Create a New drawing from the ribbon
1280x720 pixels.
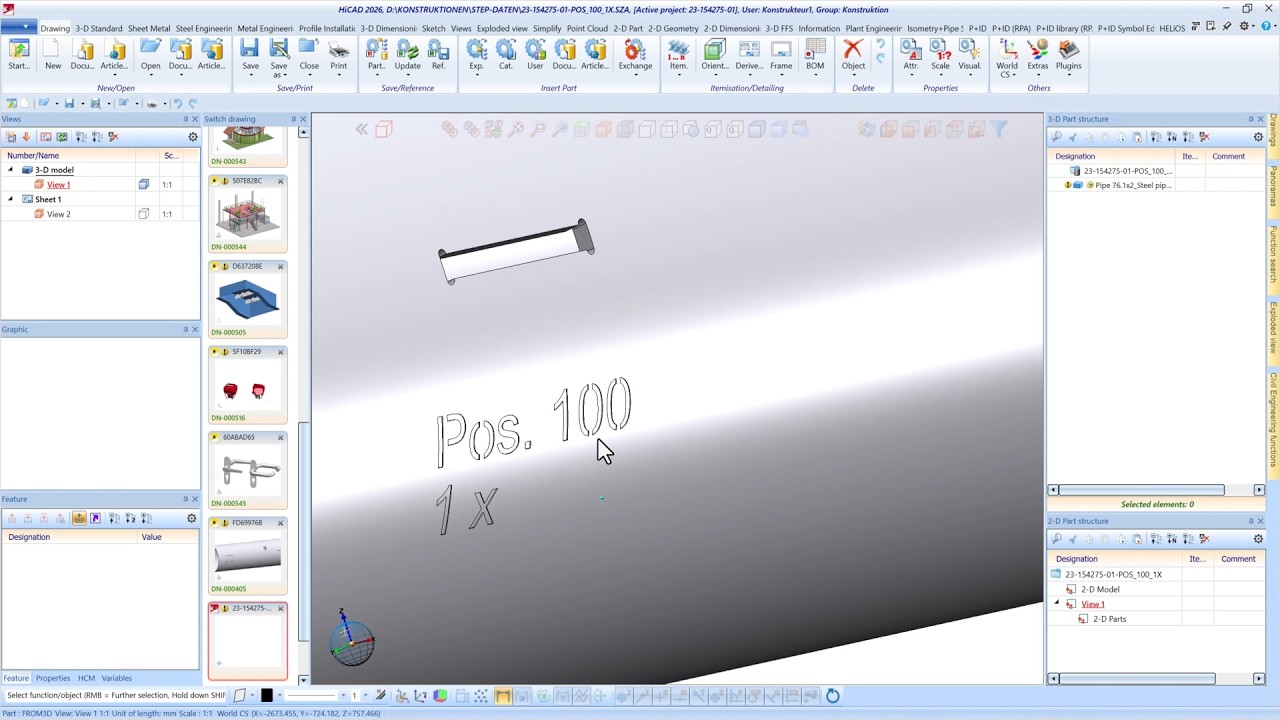53,54
